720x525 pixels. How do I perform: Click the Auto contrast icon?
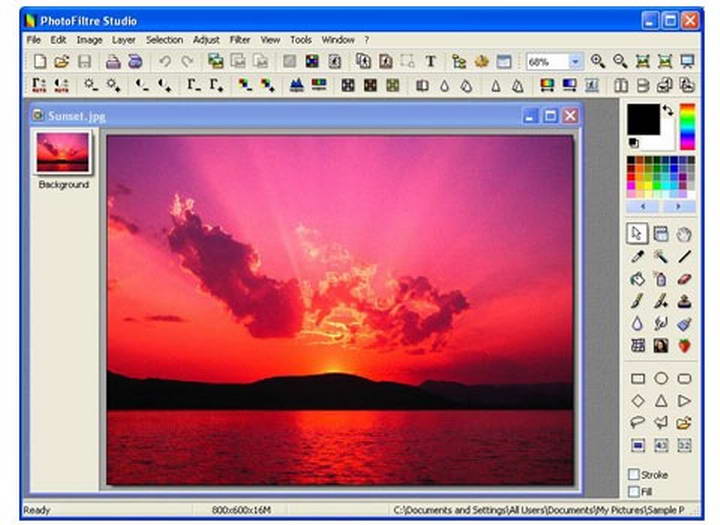62,85
